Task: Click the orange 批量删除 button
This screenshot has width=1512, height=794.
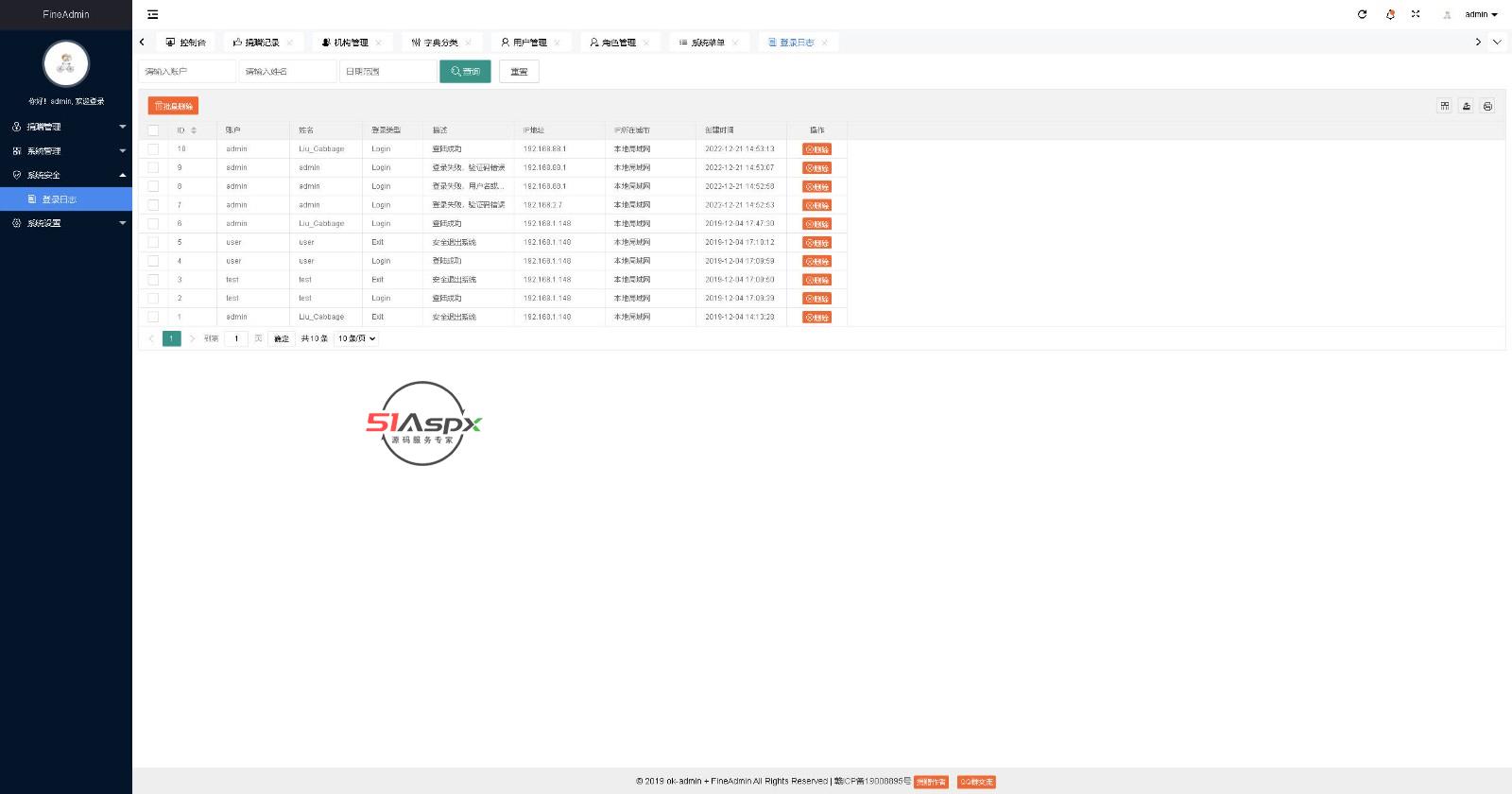Action: tap(173, 106)
